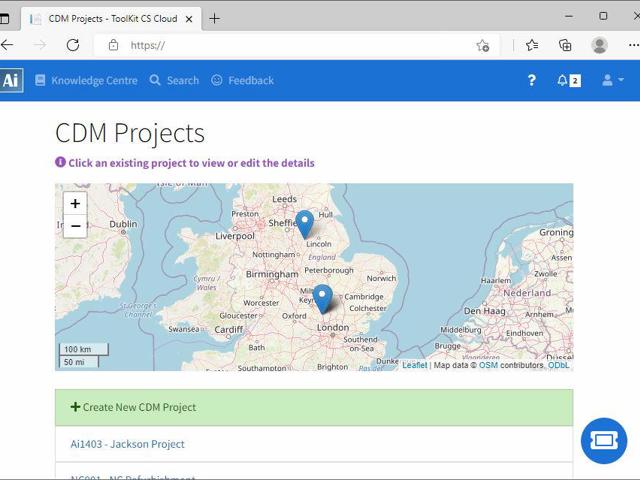Open notifications bell with 2 alerts
This screenshot has width=640, height=480.
tap(569, 80)
